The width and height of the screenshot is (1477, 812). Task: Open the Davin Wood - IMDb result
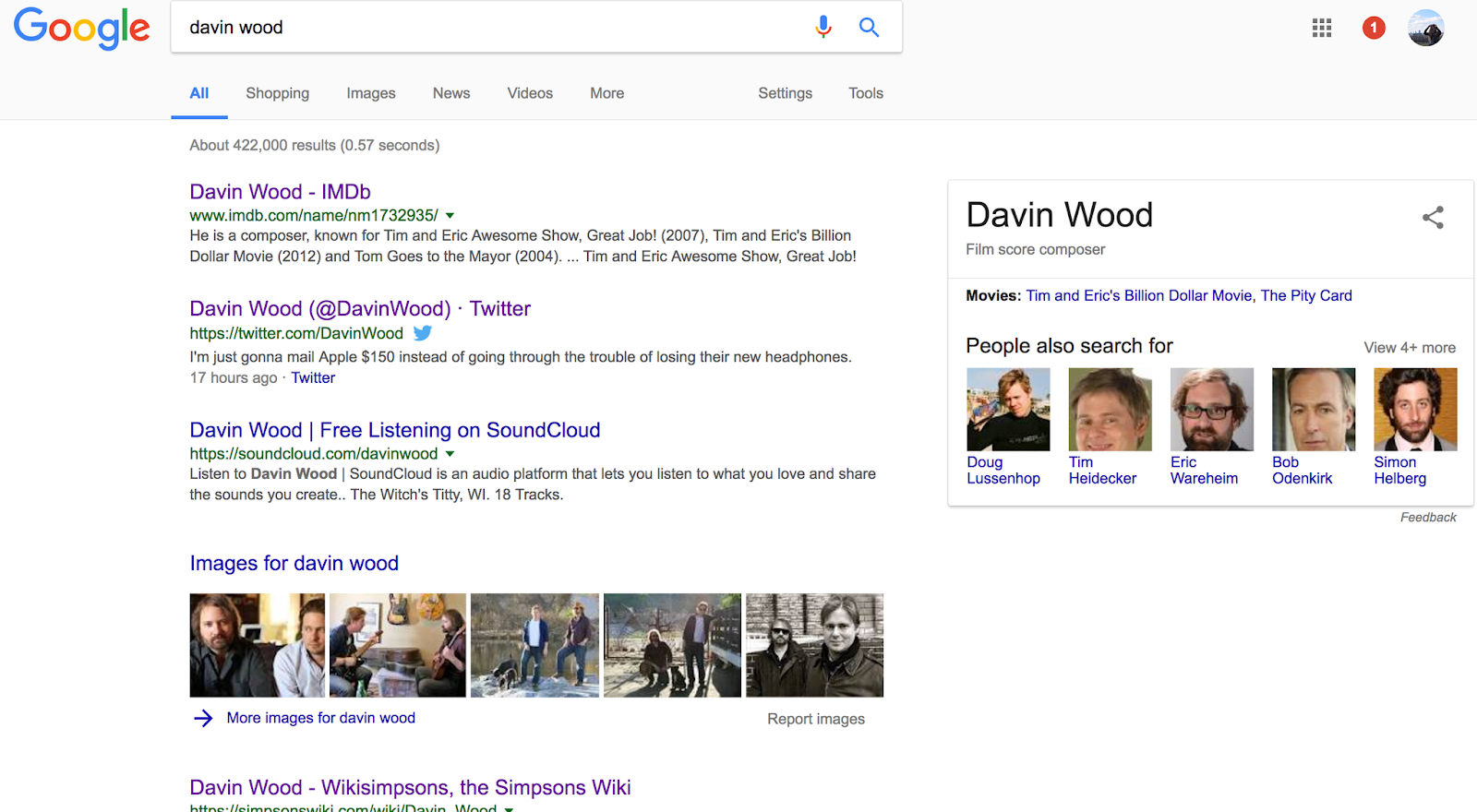tap(281, 192)
